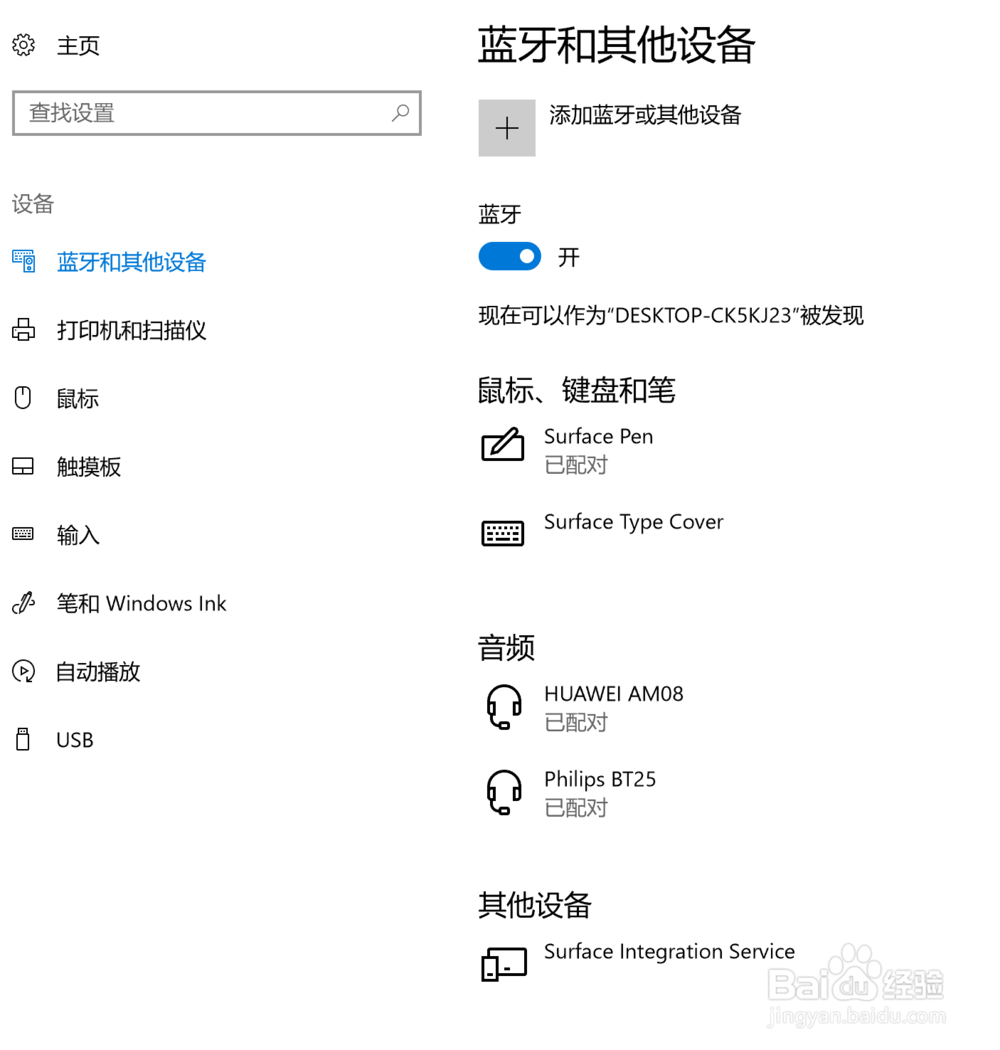
Task: Click the touchpad icon in sidebar
Action: (x=23, y=466)
